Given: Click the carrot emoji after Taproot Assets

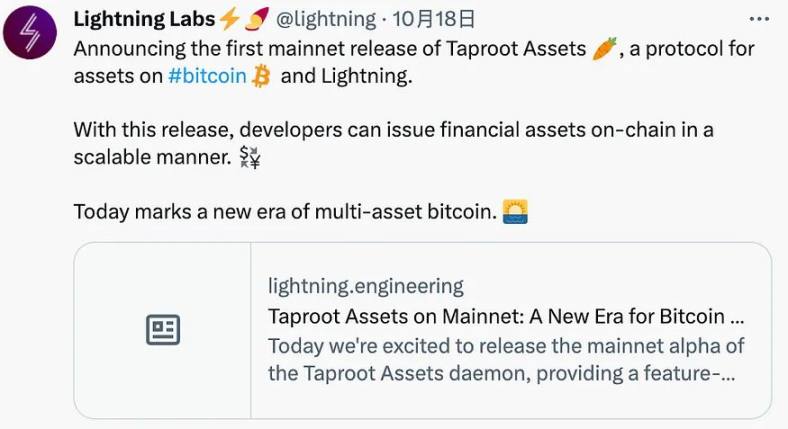Looking at the screenshot, I should click(604, 49).
